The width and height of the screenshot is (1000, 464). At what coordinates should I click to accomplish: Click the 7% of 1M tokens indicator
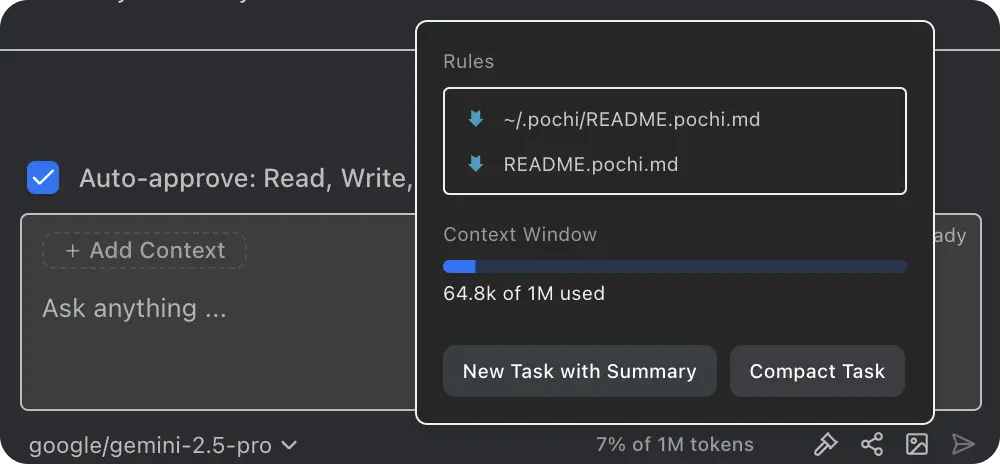pos(675,445)
